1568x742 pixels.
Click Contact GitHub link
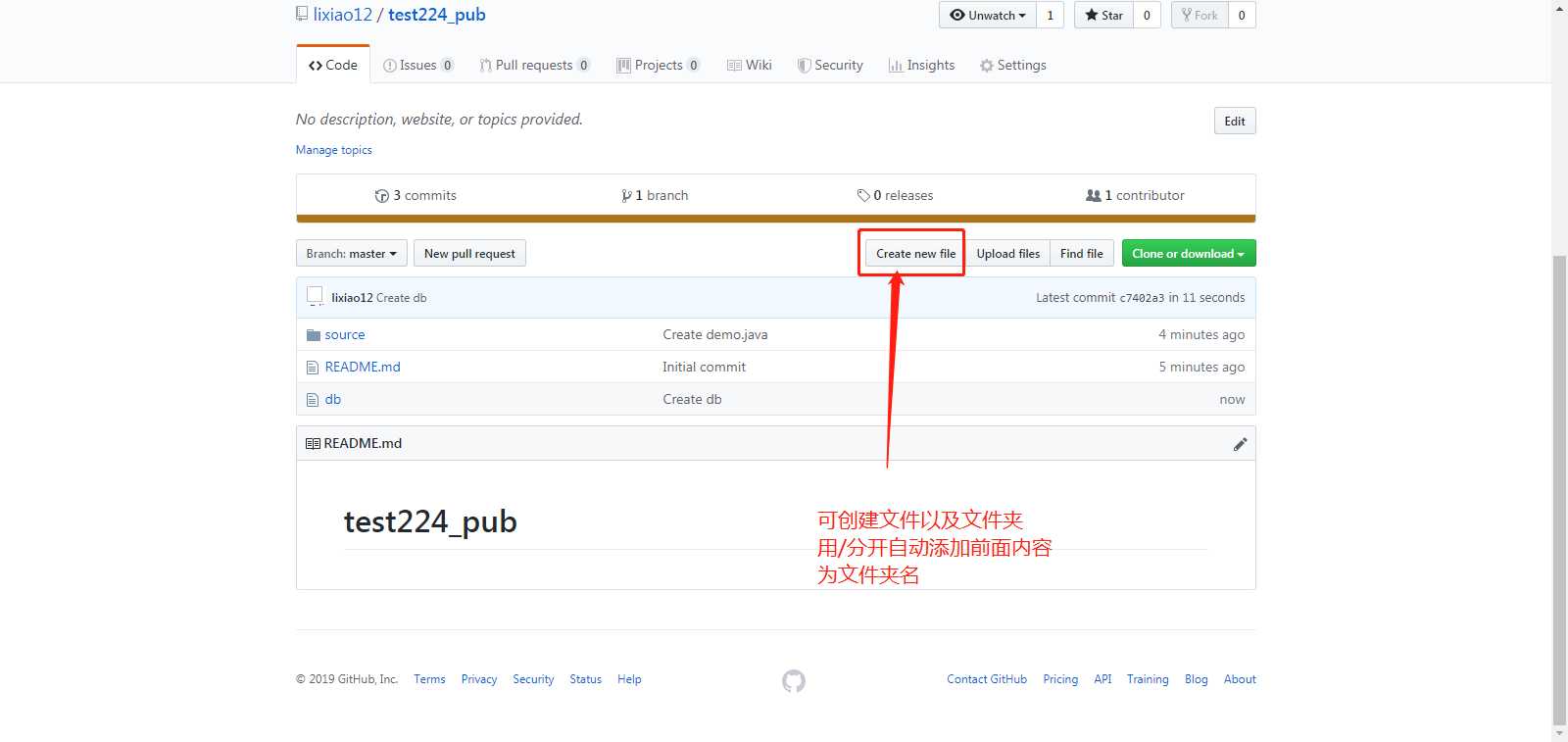(x=987, y=679)
